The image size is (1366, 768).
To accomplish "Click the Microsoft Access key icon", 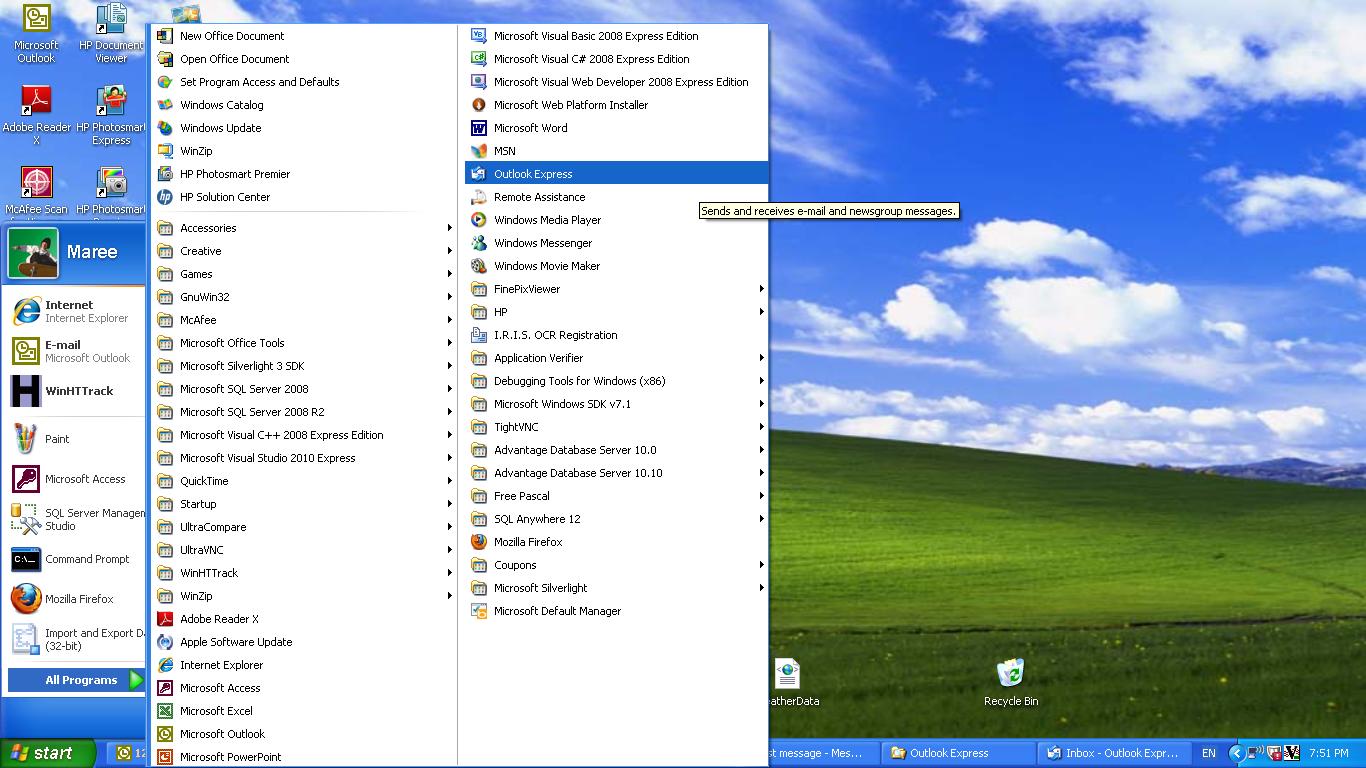I will click(26, 479).
